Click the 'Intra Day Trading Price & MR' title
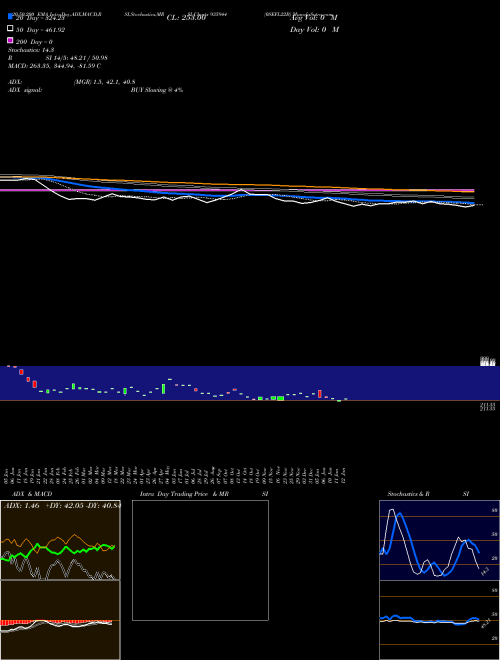Screen dimensions: 500x660 pos(184,494)
